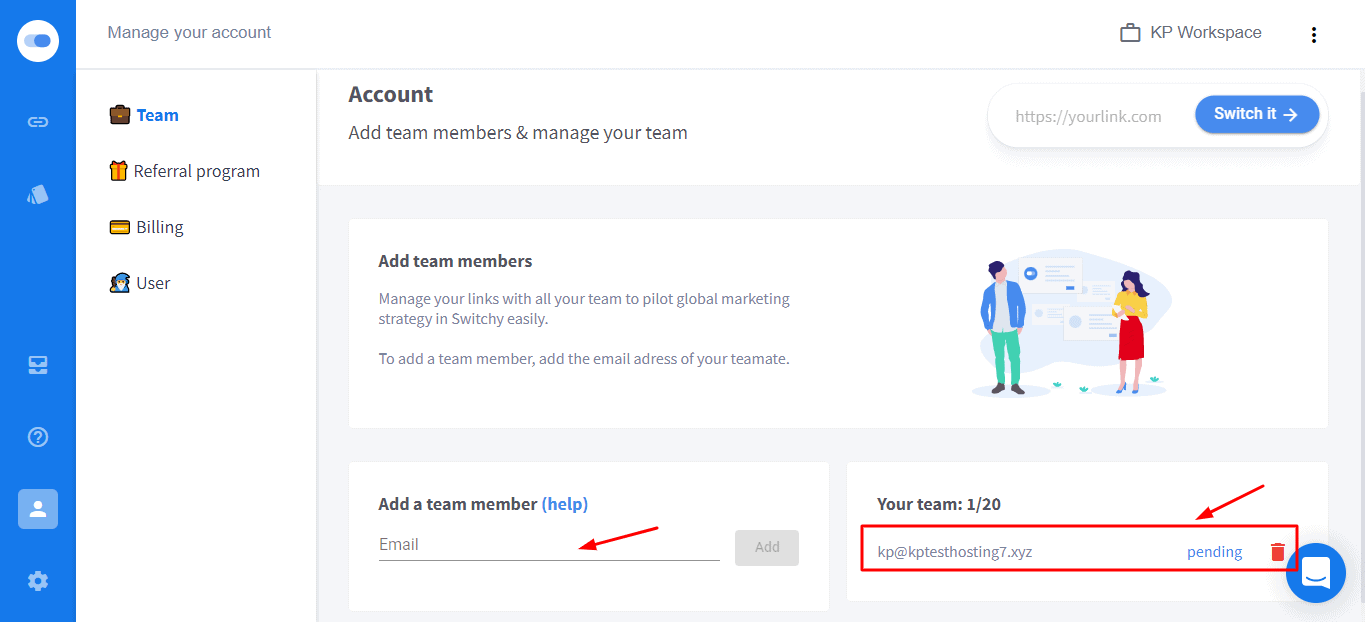Image resolution: width=1365 pixels, height=622 pixels.
Task: Focus the Email input field
Action: (x=549, y=545)
